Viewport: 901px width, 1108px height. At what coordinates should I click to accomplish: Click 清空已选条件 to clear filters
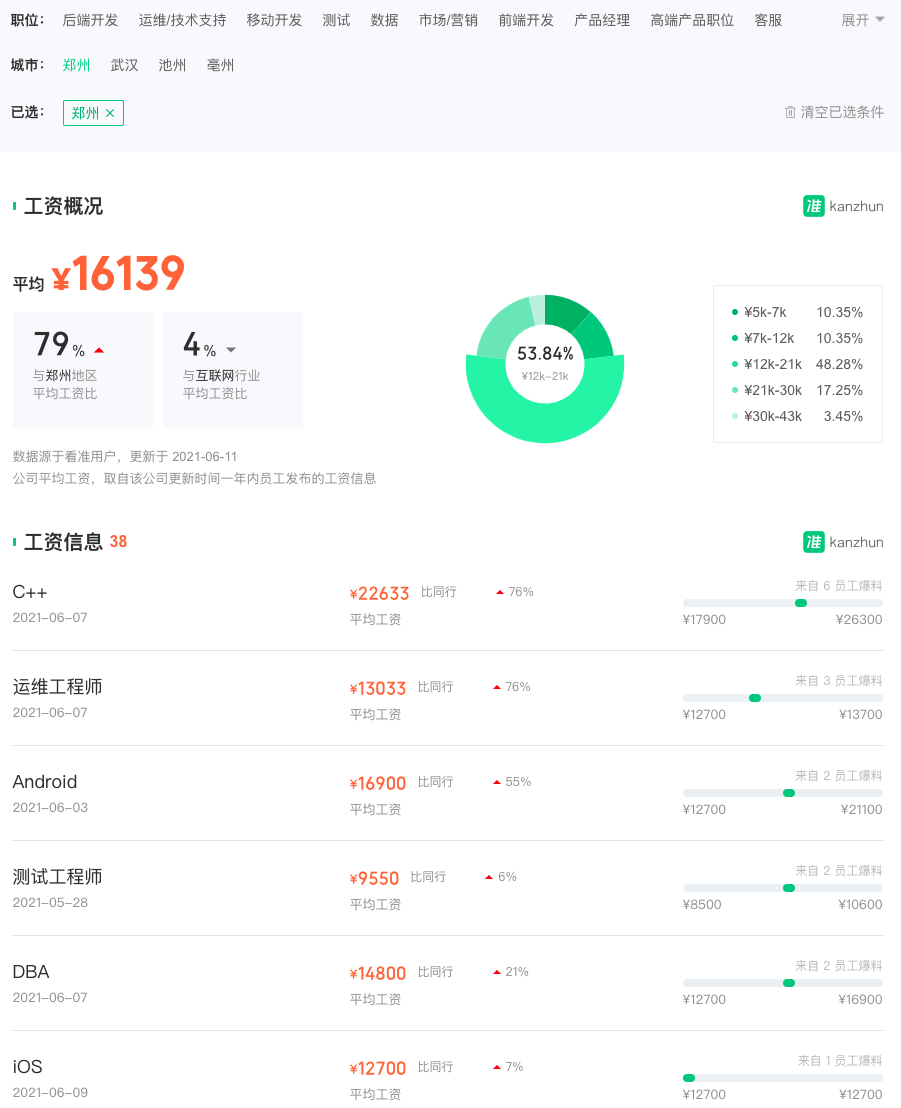(842, 112)
